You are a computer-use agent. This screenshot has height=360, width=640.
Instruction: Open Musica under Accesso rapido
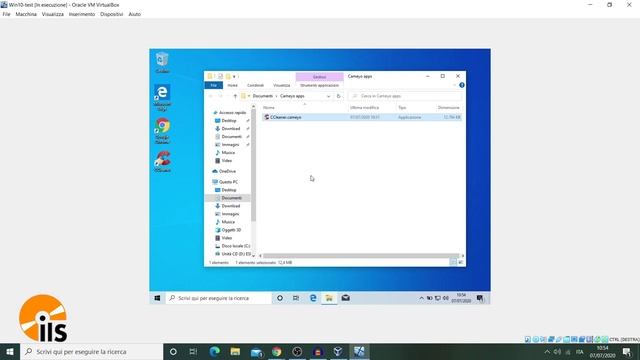click(228, 153)
